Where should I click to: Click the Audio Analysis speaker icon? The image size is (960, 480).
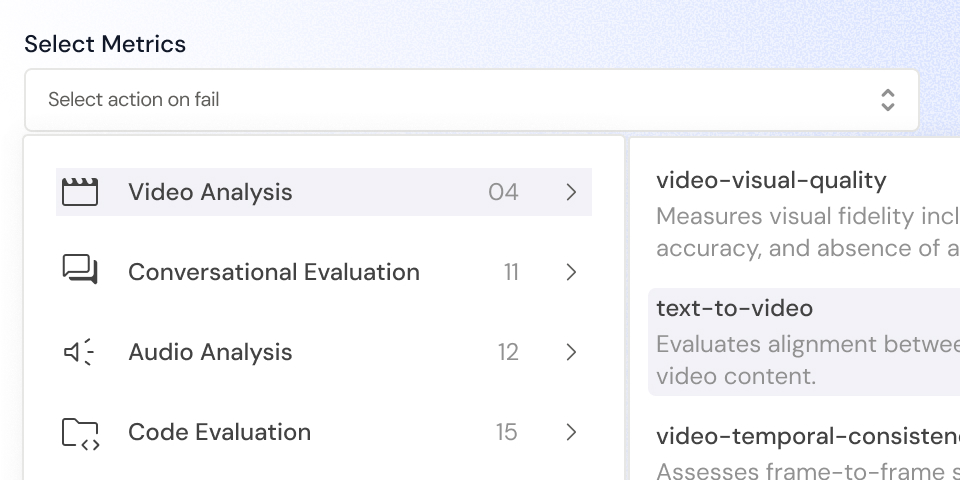[79, 352]
